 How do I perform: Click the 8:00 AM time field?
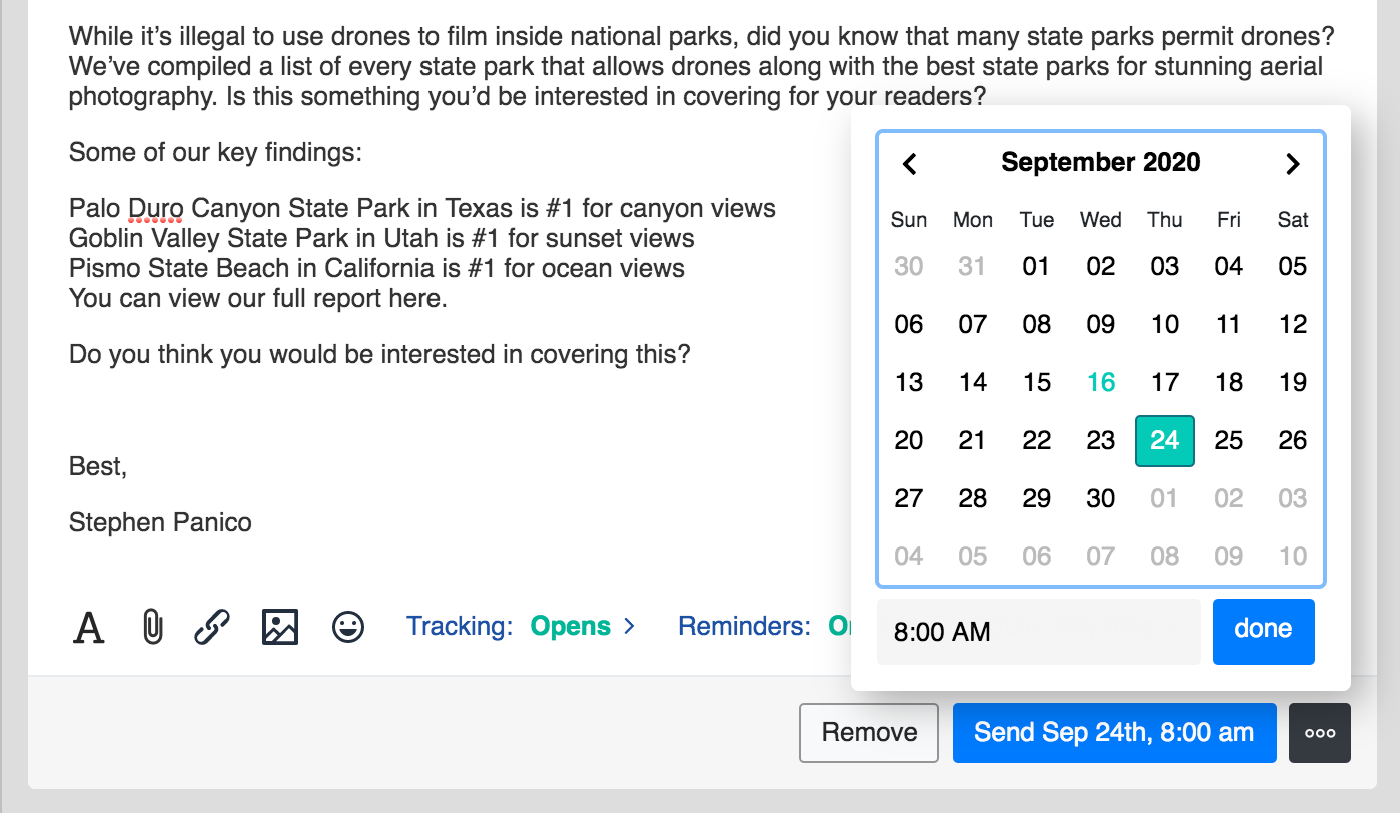pos(1038,632)
